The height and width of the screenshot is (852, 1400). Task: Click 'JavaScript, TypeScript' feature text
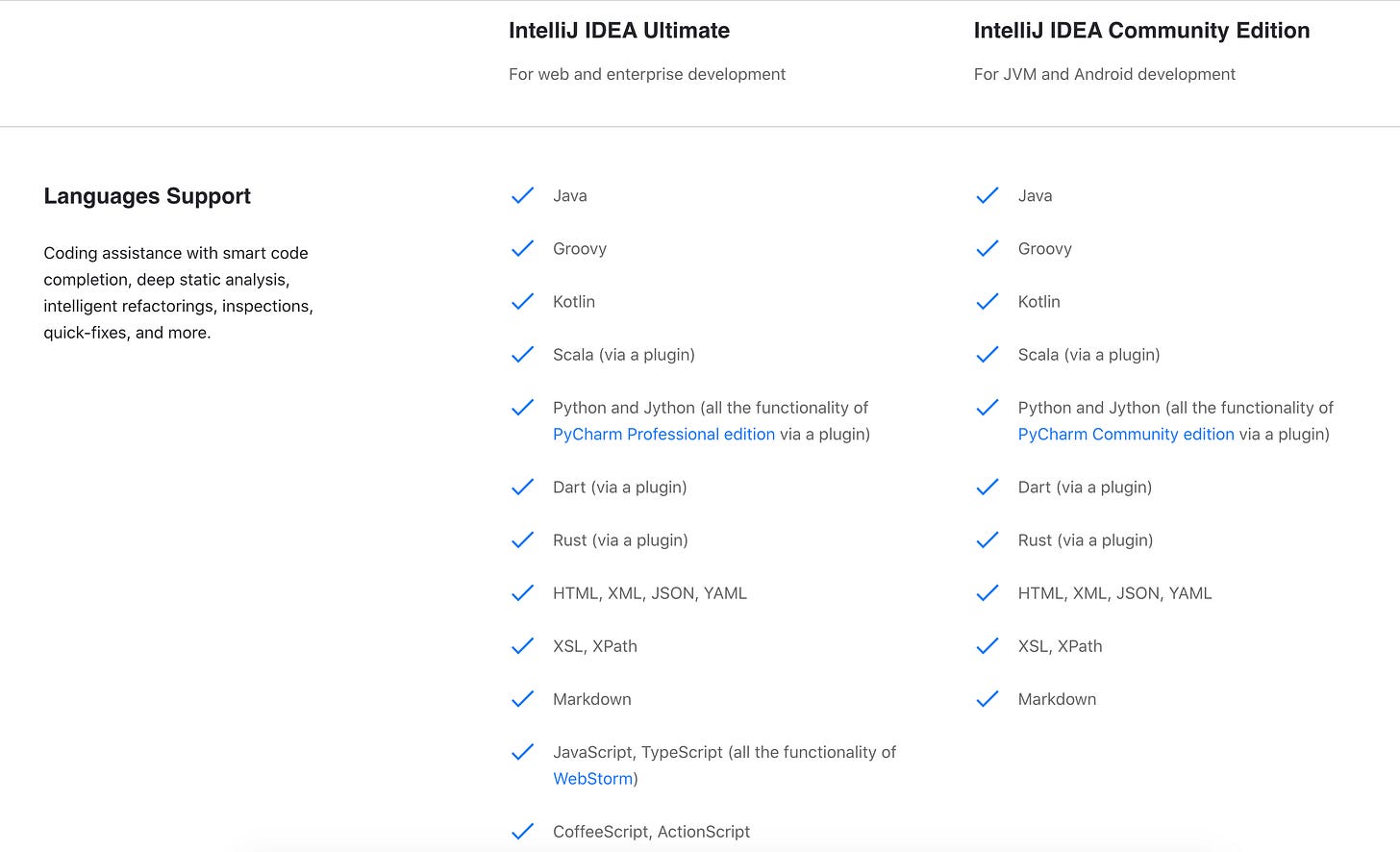[724, 765]
